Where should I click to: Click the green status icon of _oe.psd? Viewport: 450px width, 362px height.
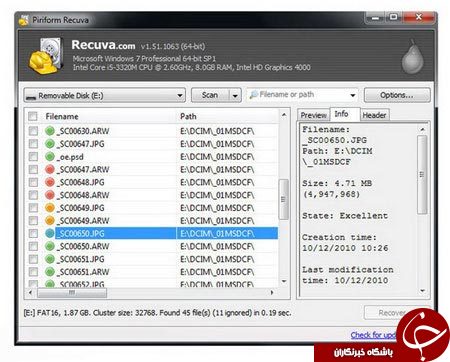(x=50, y=156)
